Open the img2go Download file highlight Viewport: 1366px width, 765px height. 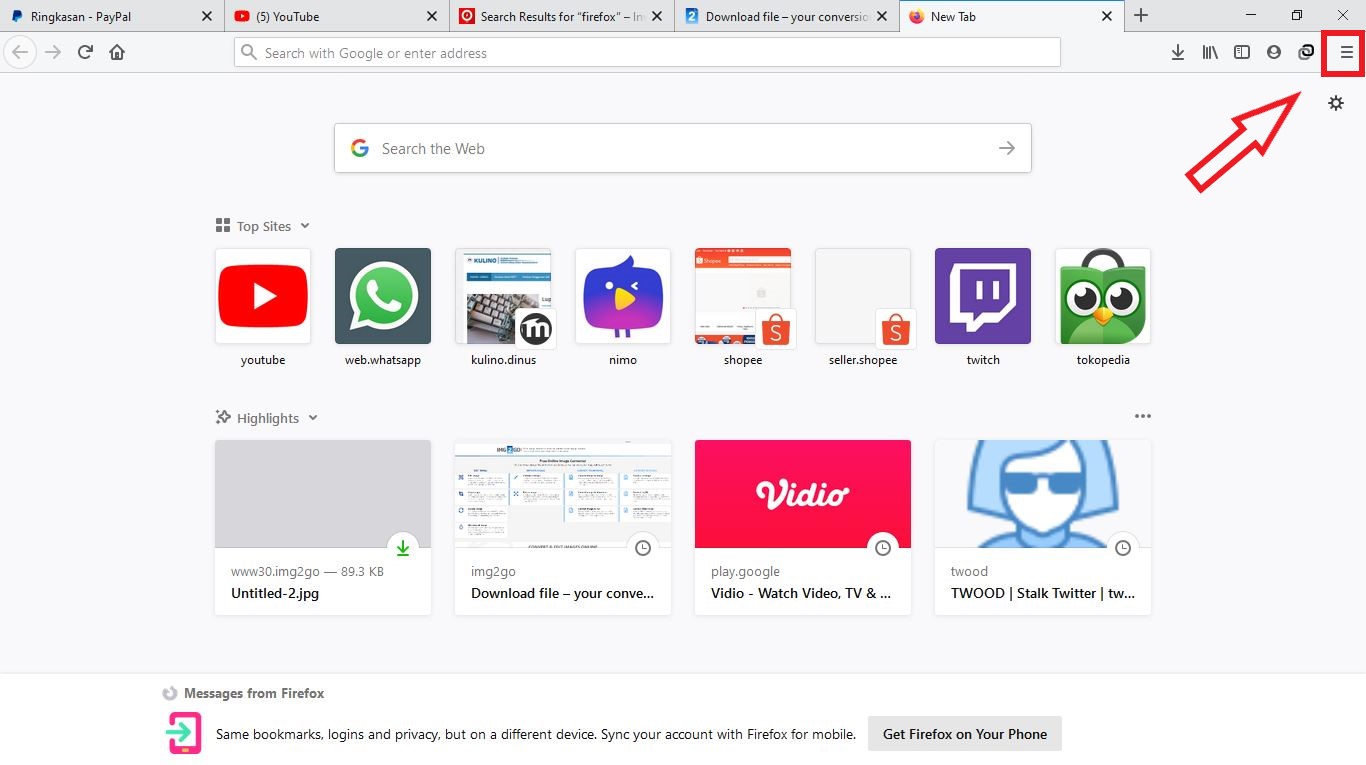pos(563,527)
